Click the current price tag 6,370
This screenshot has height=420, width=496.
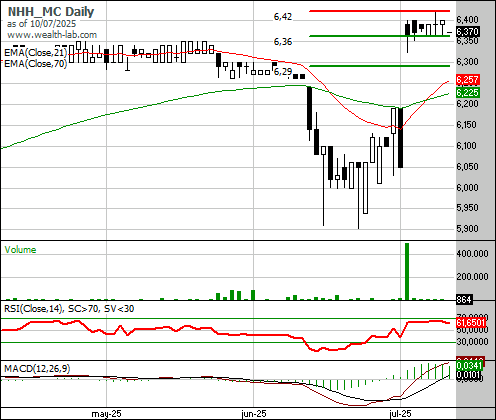click(x=468, y=32)
